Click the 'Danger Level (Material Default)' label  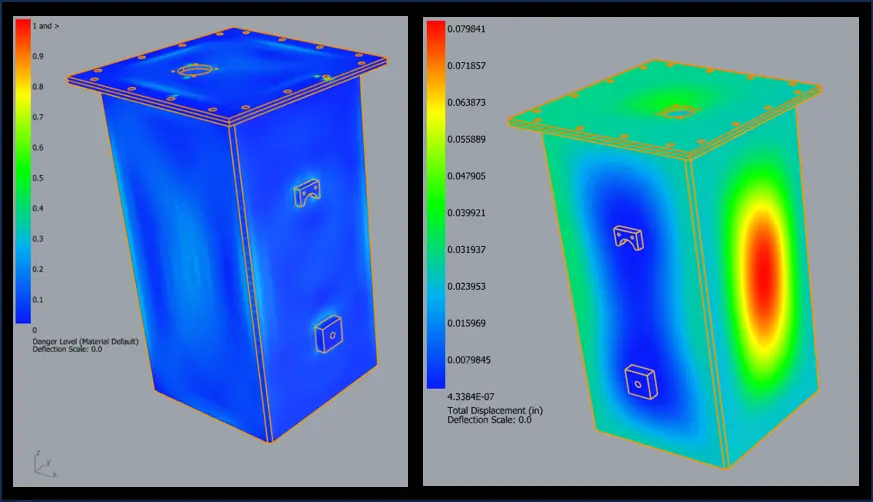pyautogui.click(x=85, y=341)
